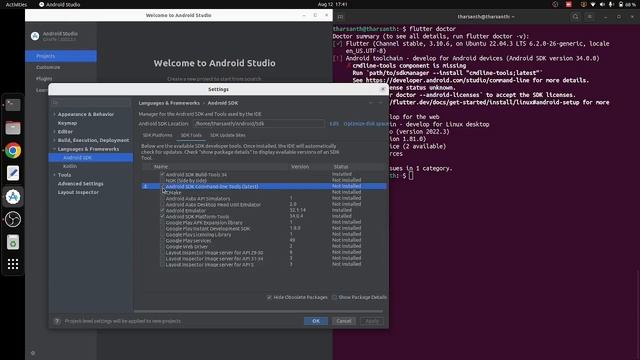Show Applications grid in the dock
The height and width of the screenshot is (360, 640).
pyautogui.click(x=13, y=264)
